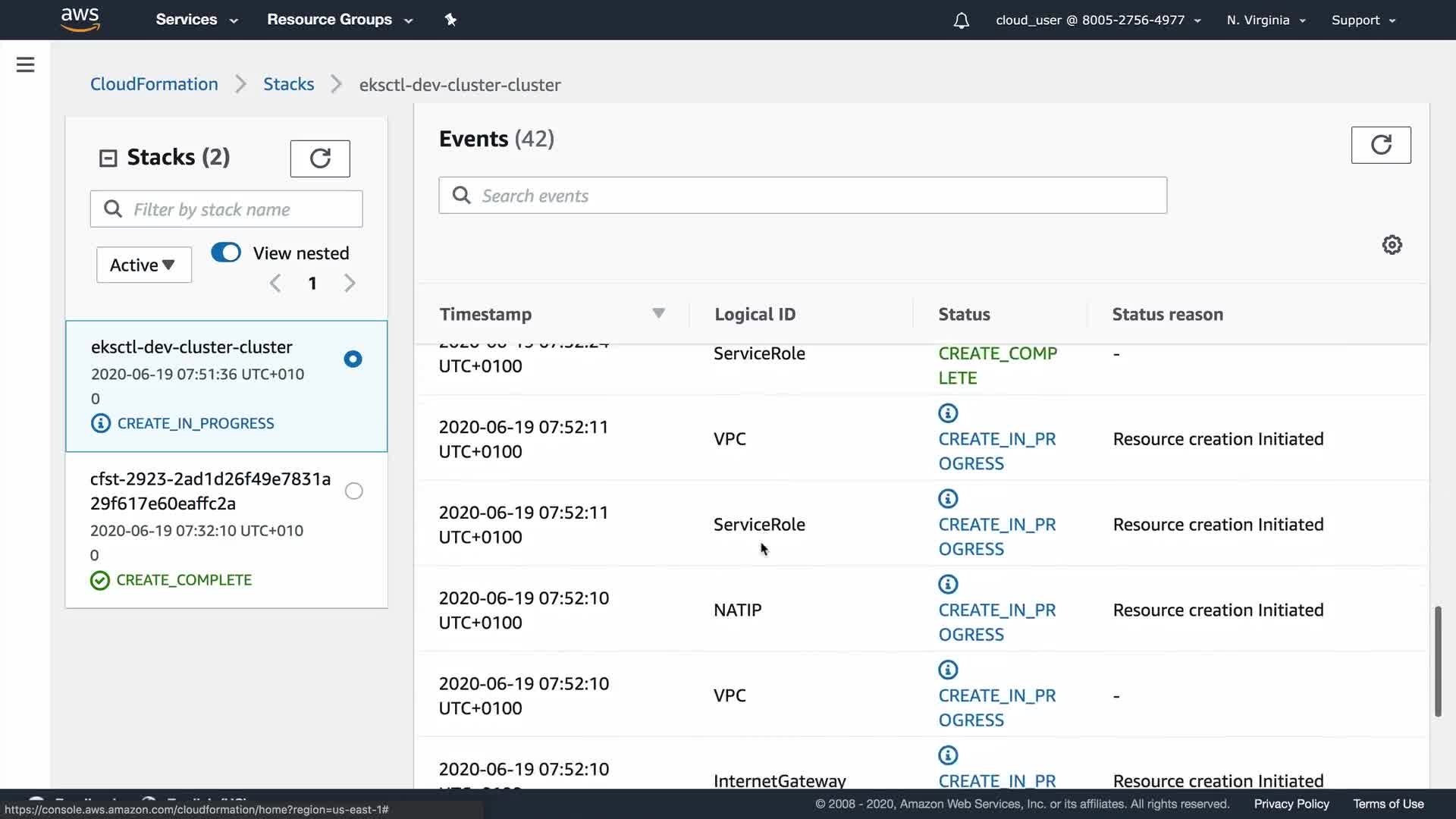Go to next stacks page
The image size is (1456, 819).
click(x=350, y=284)
